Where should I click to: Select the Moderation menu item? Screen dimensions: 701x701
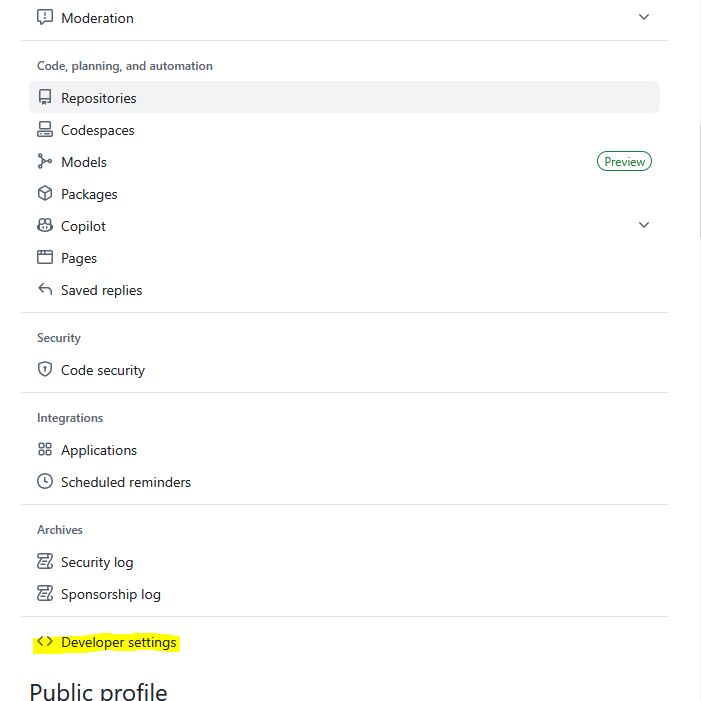coord(97,18)
